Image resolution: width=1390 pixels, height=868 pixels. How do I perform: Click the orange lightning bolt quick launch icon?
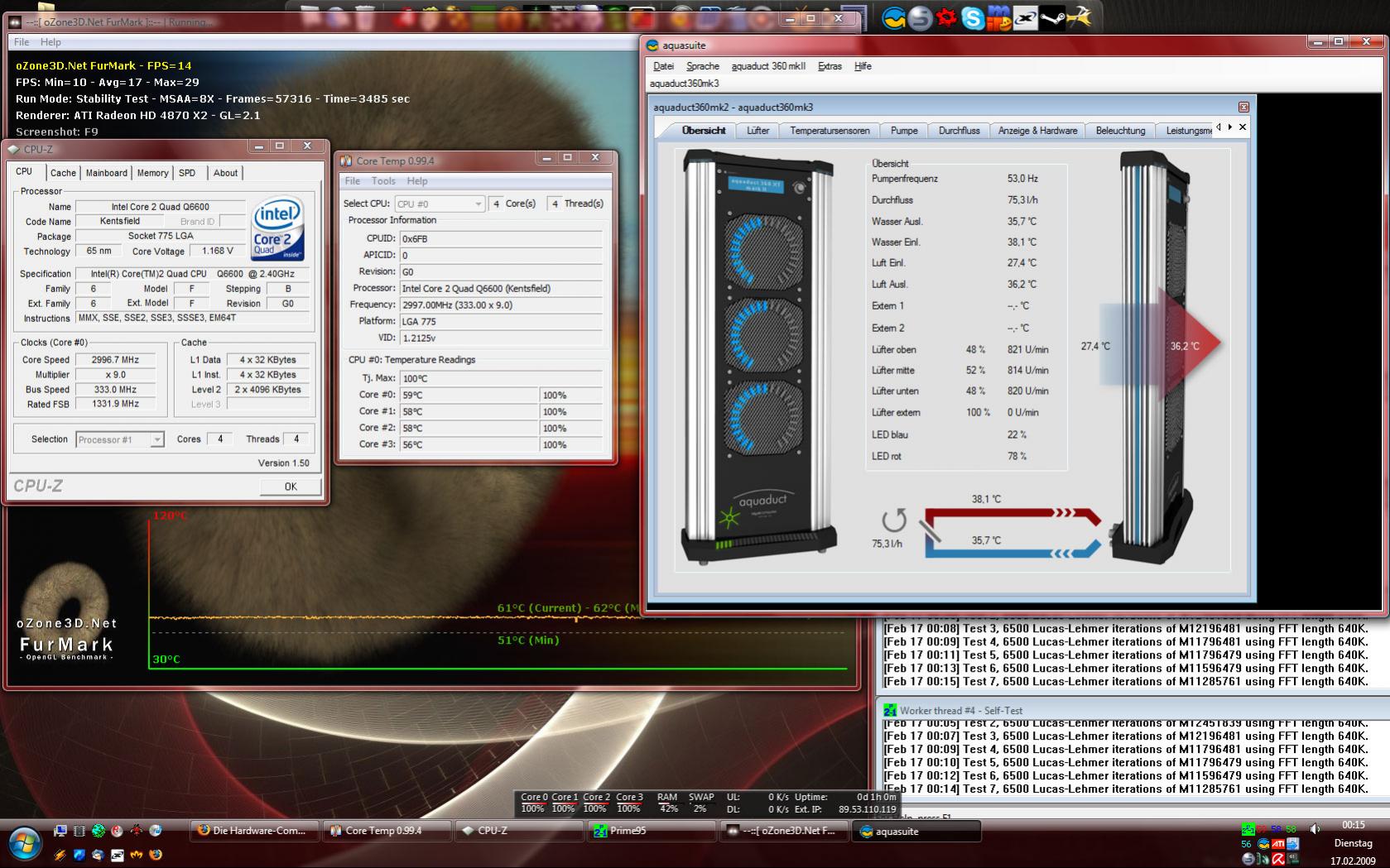pos(60,855)
